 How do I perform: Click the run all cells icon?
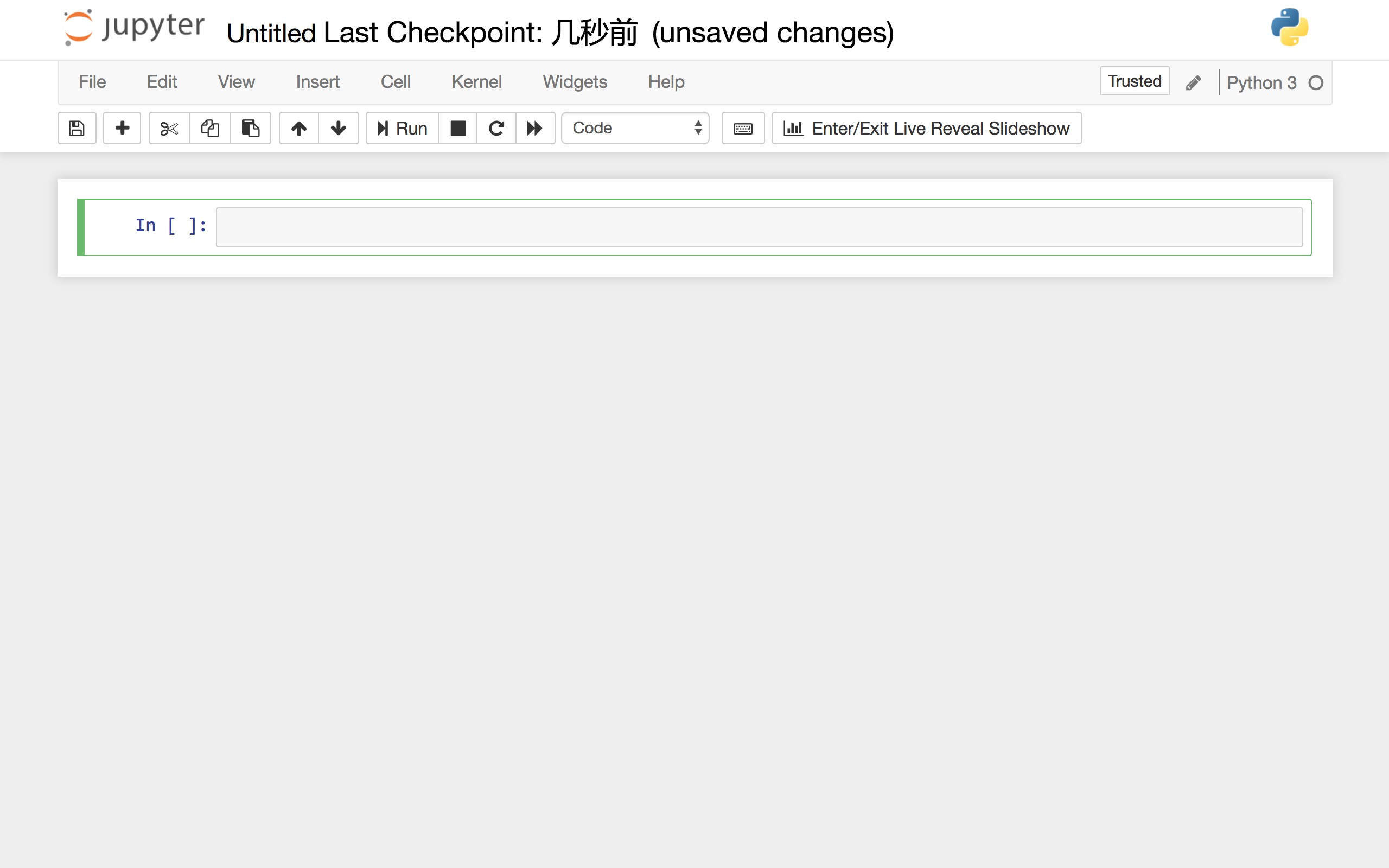(x=536, y=128)
